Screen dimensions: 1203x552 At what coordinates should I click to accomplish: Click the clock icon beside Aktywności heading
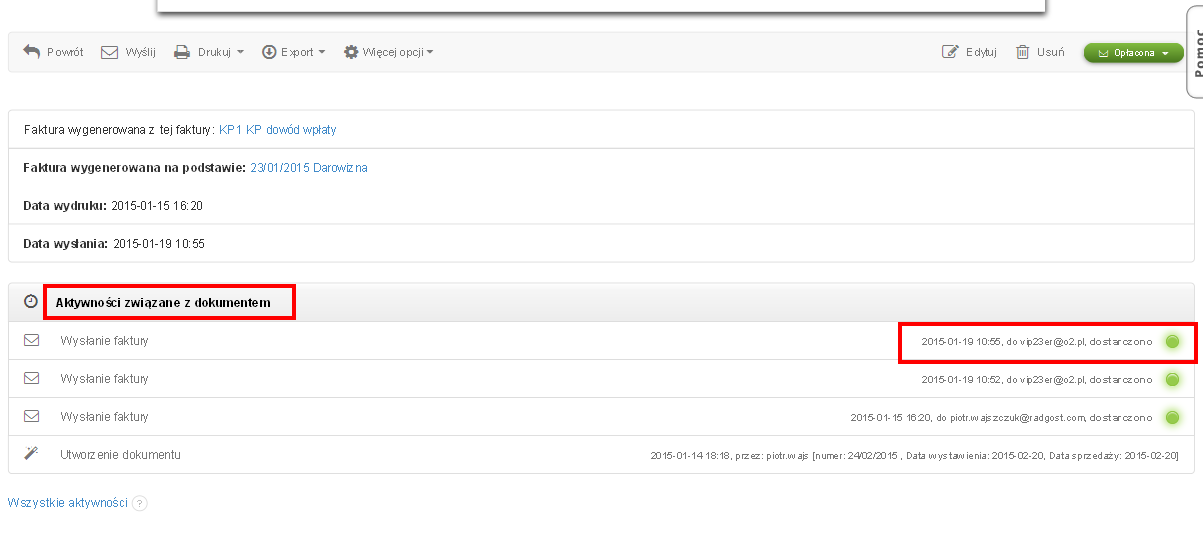click(31, 301)
